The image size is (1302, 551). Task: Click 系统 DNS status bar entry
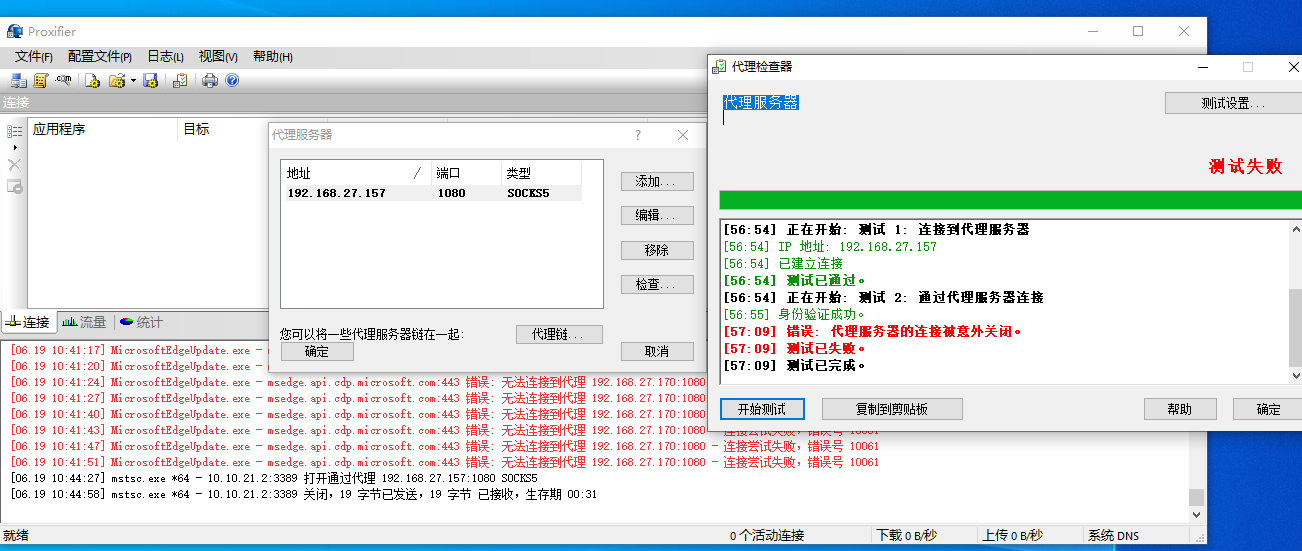(x=1113, y=536)
